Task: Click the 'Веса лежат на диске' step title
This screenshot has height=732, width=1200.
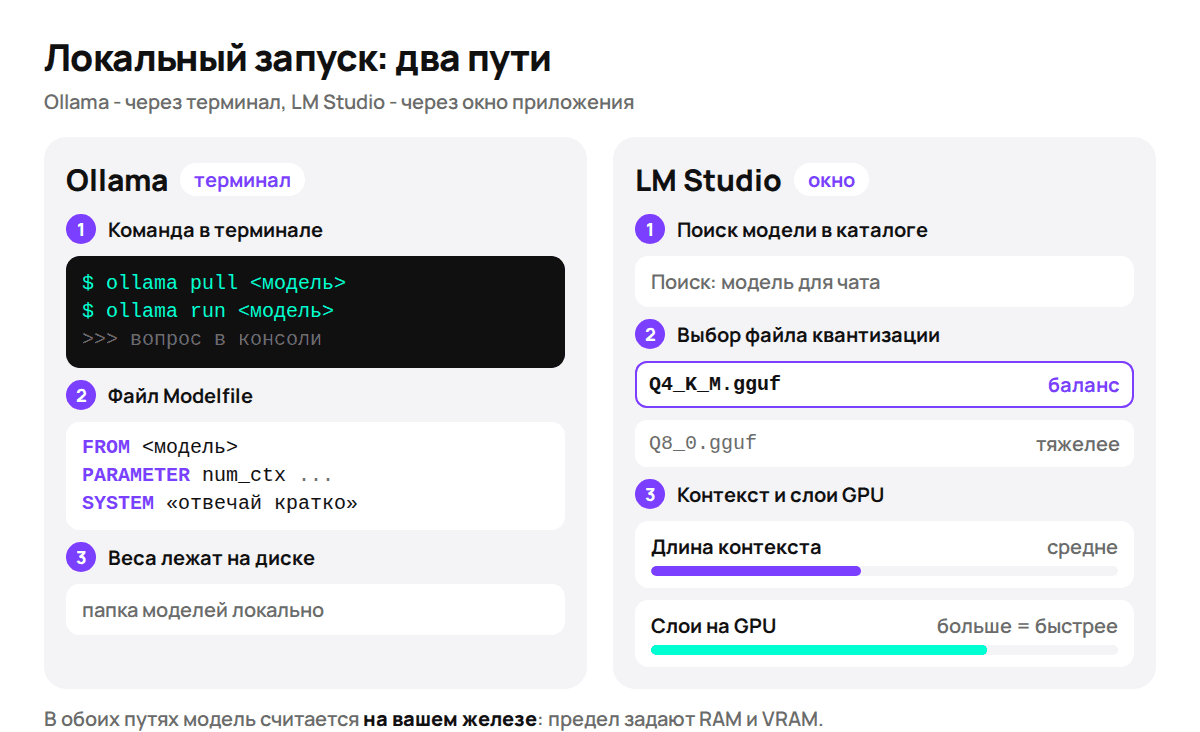Action: (x=211, y=558)
